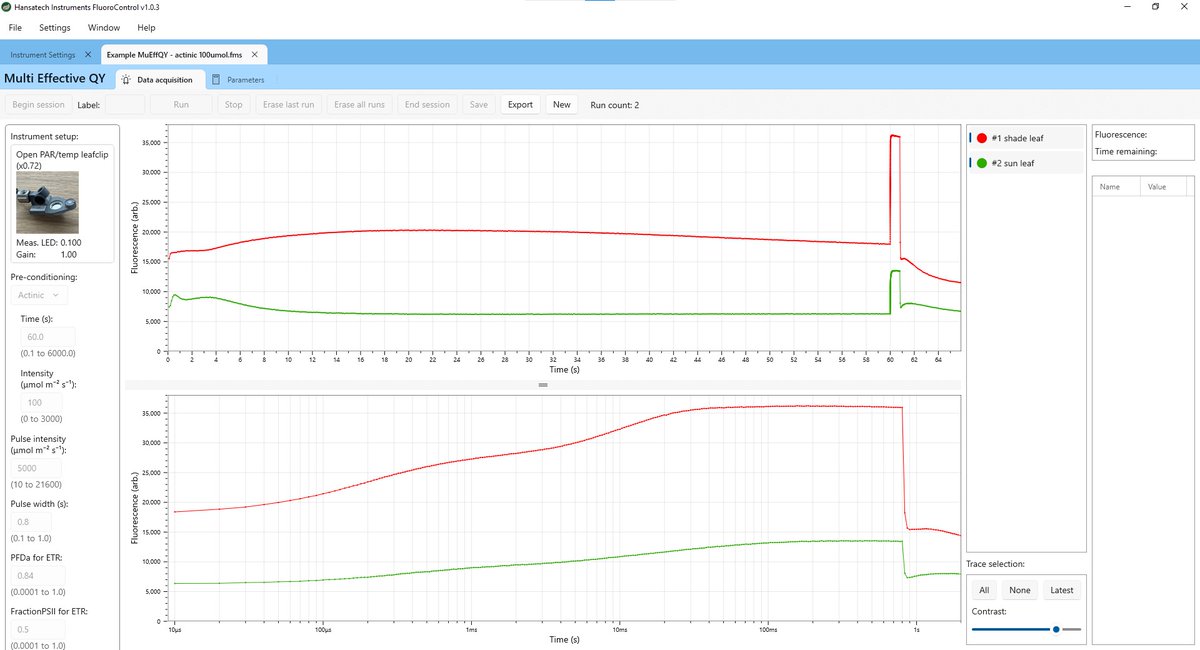Enable Latest in Trace selection
This screenshot has width=1200, height=650.
1063,590
